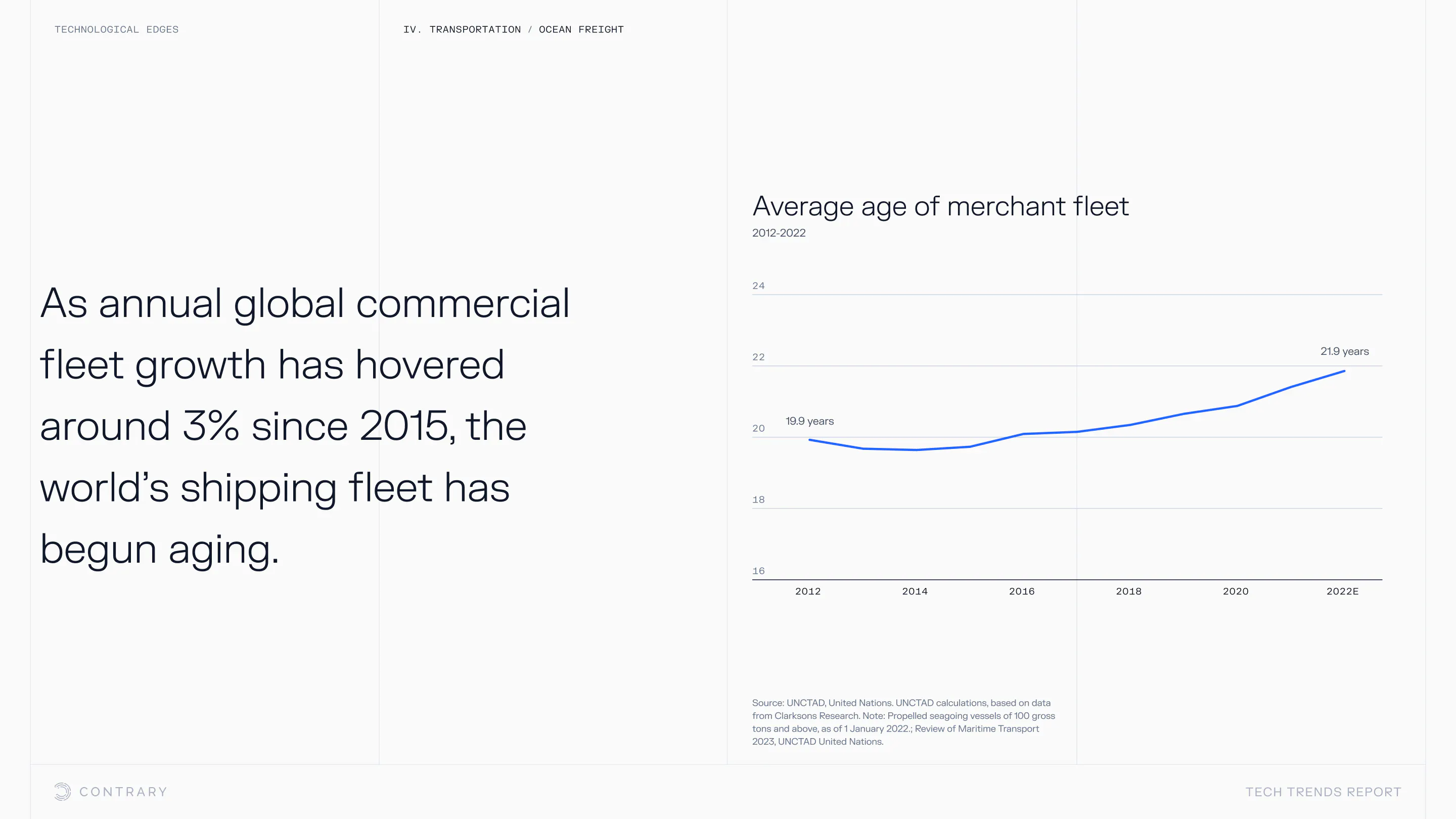Click the TECHNOLOGICAL EDGES header label
Image resolution: width=1456 pixels, height=819 pixels.
coord(116,29)
